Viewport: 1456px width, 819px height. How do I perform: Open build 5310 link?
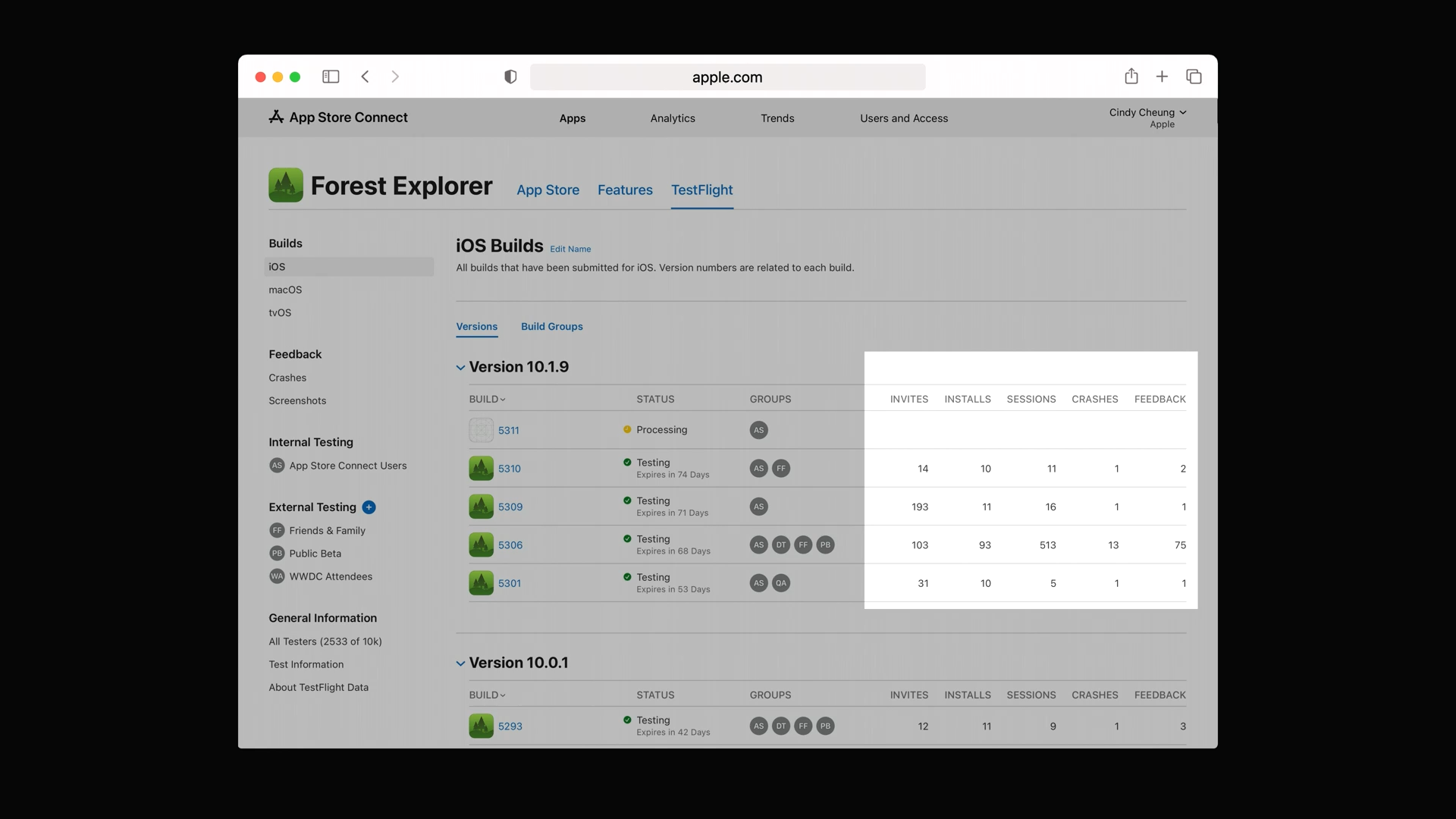point(509,469)
